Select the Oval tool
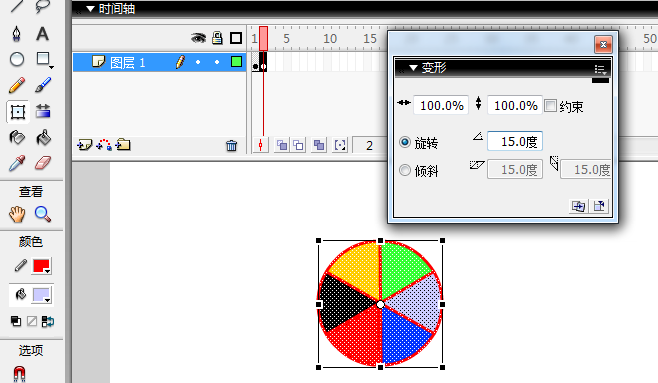Screen dimensions: 658x383 click(17, 59)
